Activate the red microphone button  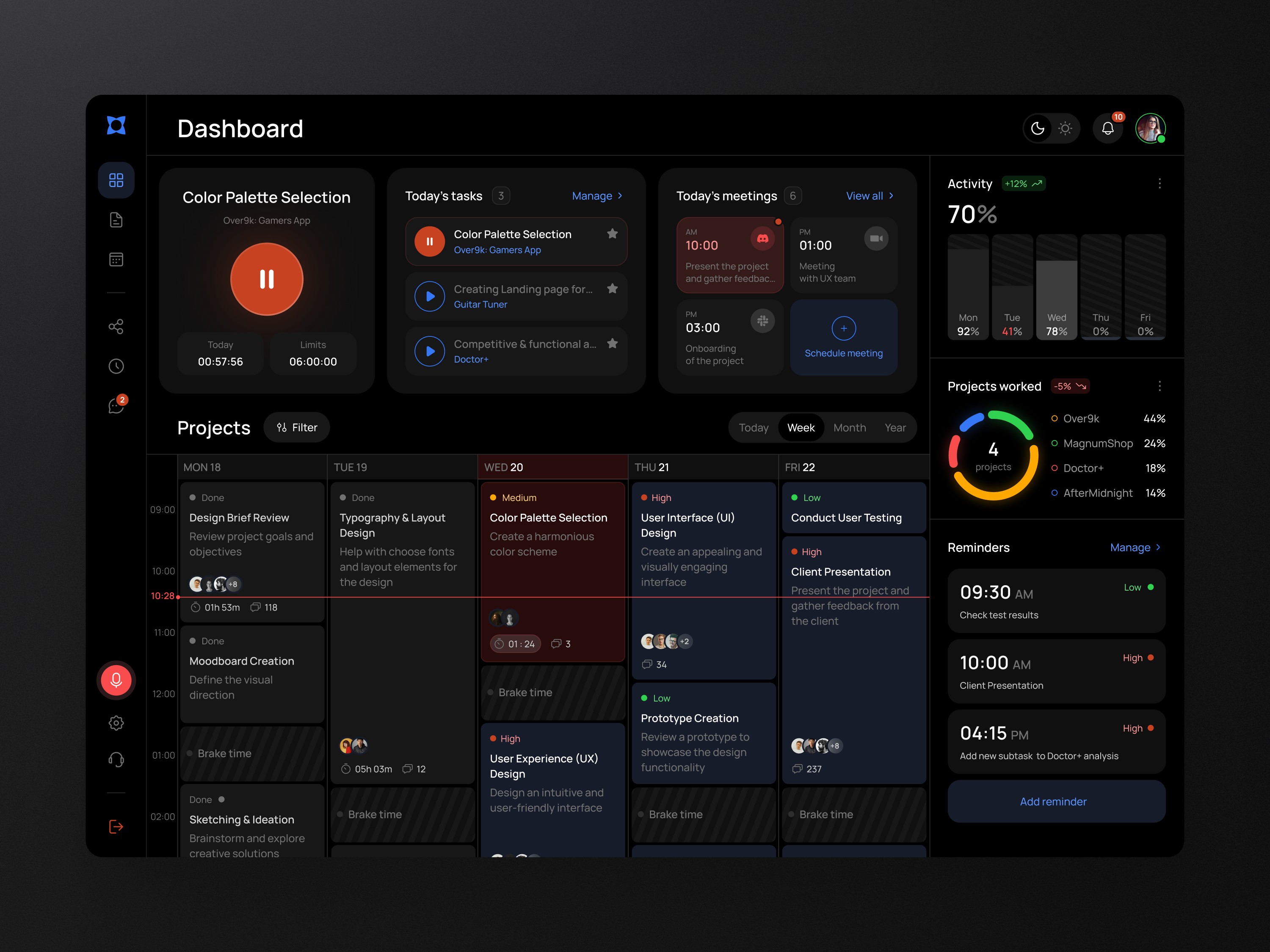click(116, 680)
